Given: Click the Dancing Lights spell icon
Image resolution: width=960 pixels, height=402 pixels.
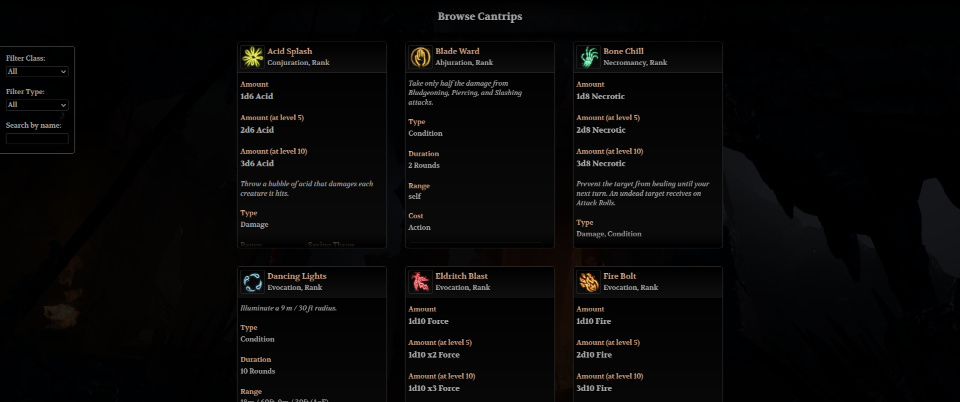Looking at the screenshot, I should (x=252, y=282).
